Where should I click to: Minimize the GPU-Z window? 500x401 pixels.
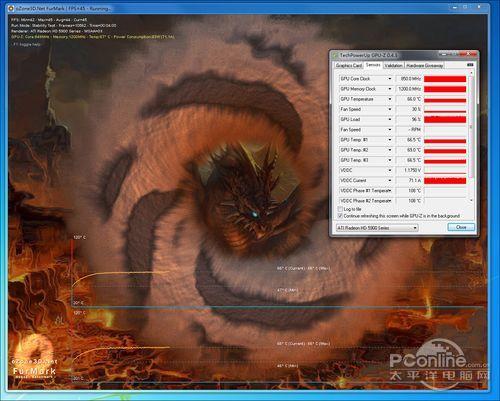coord(443,53)
